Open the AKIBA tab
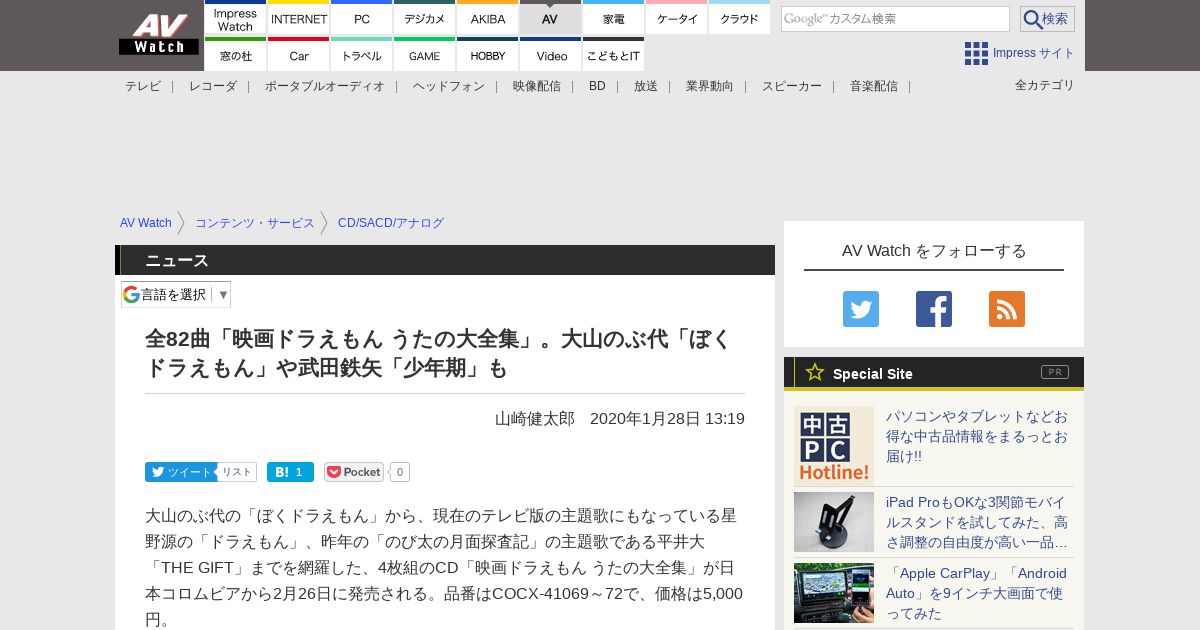Screen dimensions: 1200x630 (x=488, y=18)
